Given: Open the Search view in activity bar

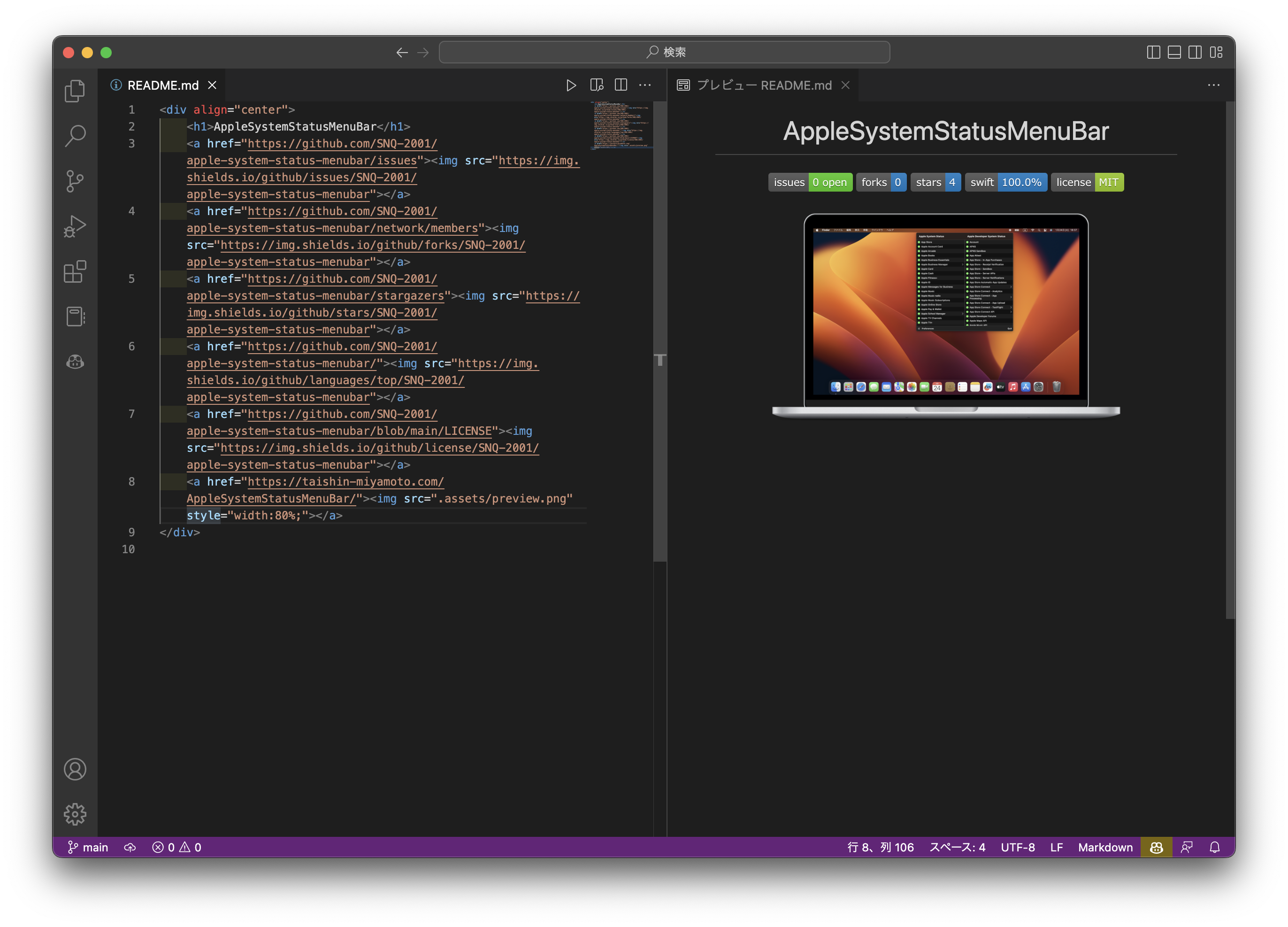Looking at the screenshot, I should pos(75,136).
